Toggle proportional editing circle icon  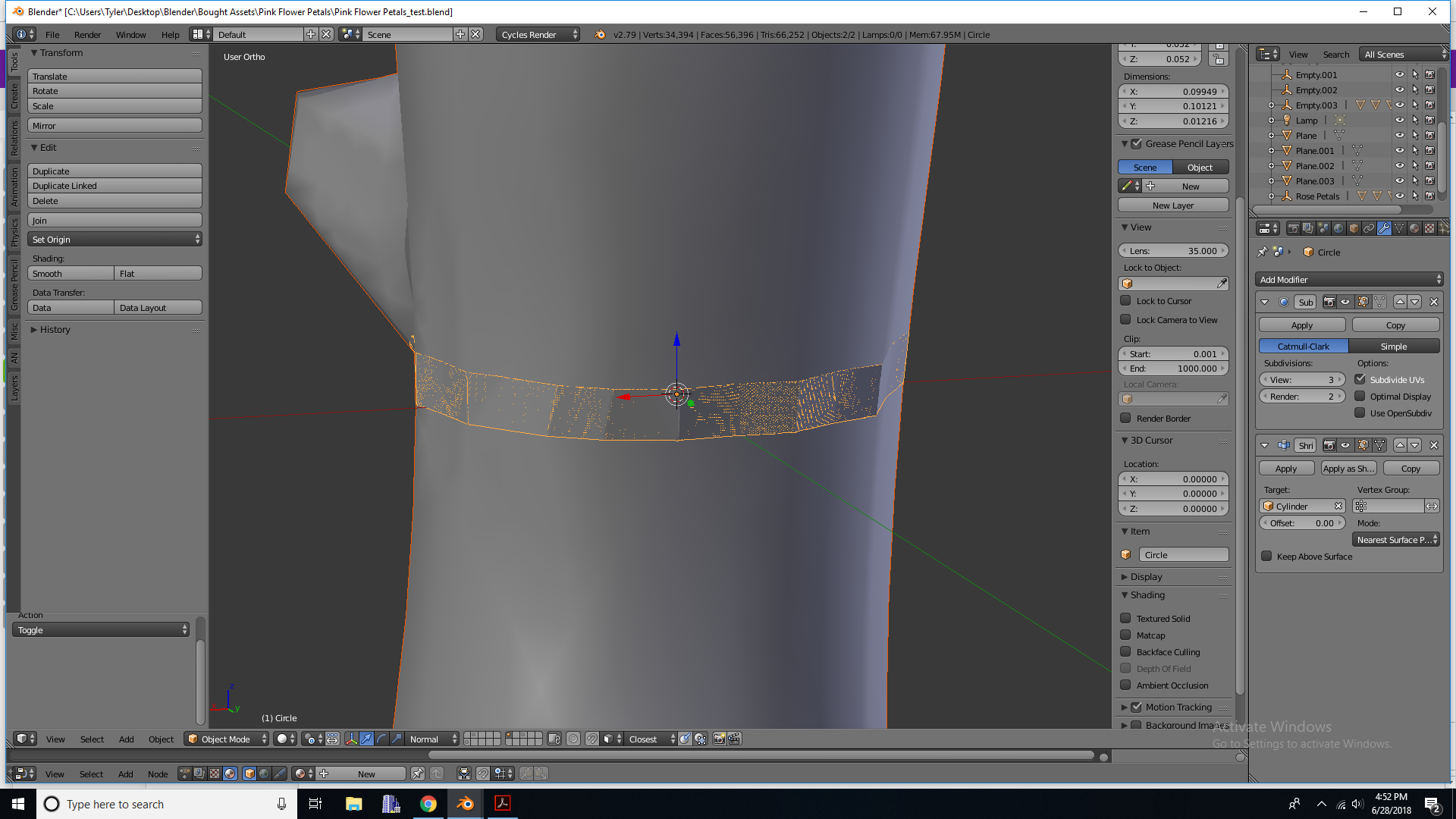(573, 739)
